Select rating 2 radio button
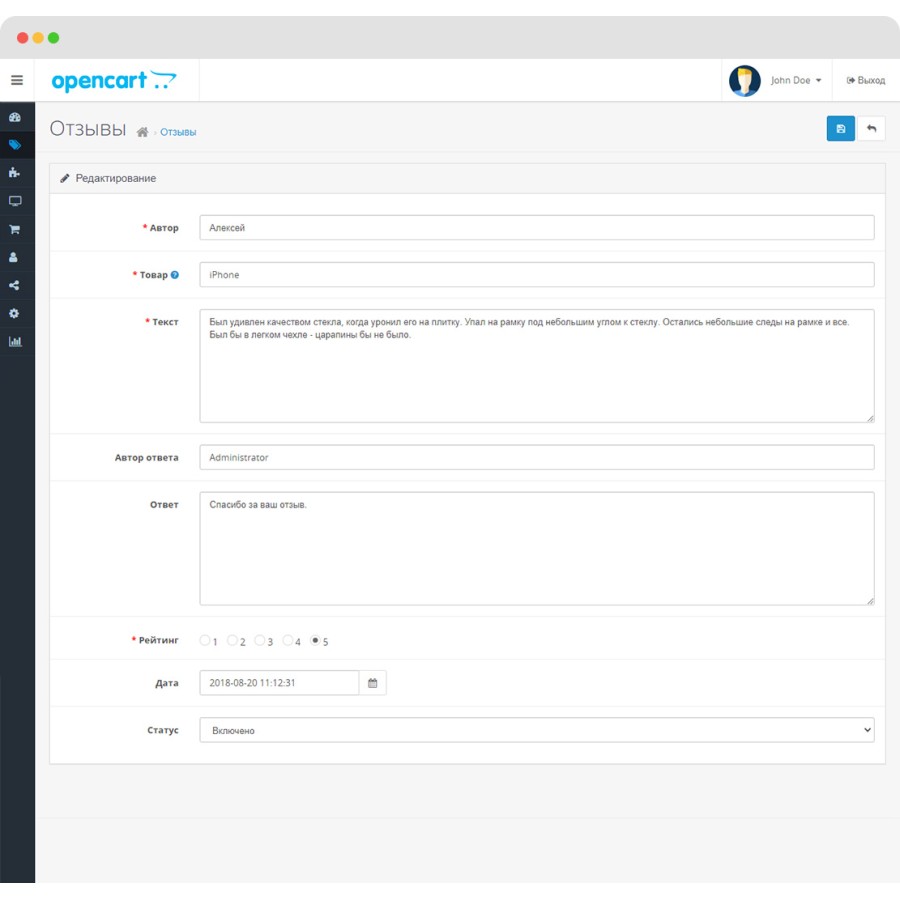The image size is (900, 900). (x=232, y=640)
